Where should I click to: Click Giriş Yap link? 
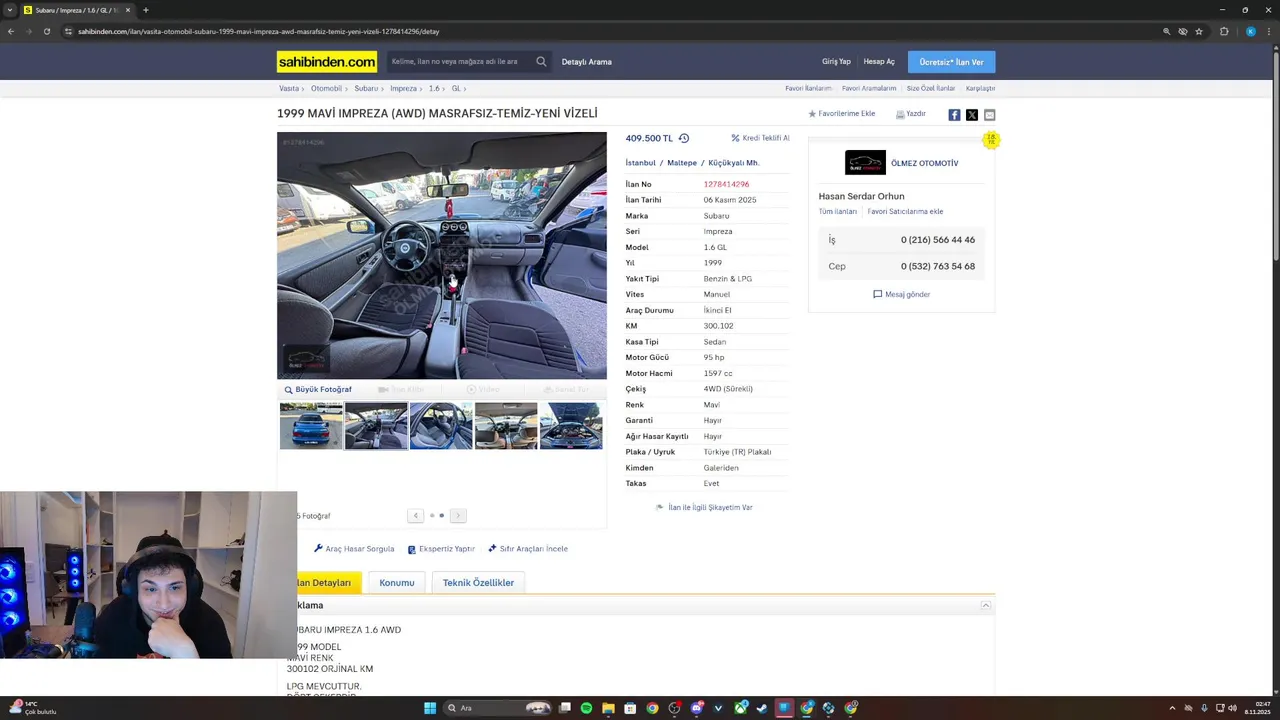tap(836, 62)
